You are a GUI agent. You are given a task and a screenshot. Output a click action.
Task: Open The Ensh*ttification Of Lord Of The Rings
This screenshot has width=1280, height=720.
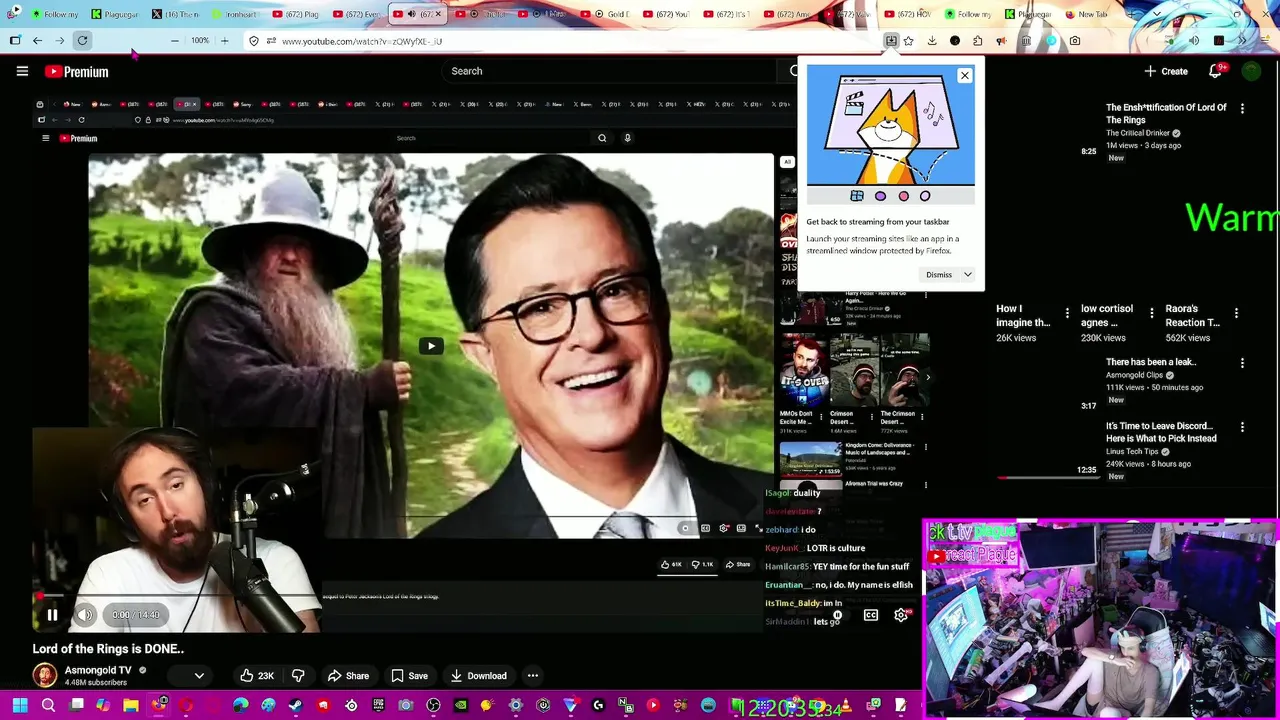point(1166,113)
